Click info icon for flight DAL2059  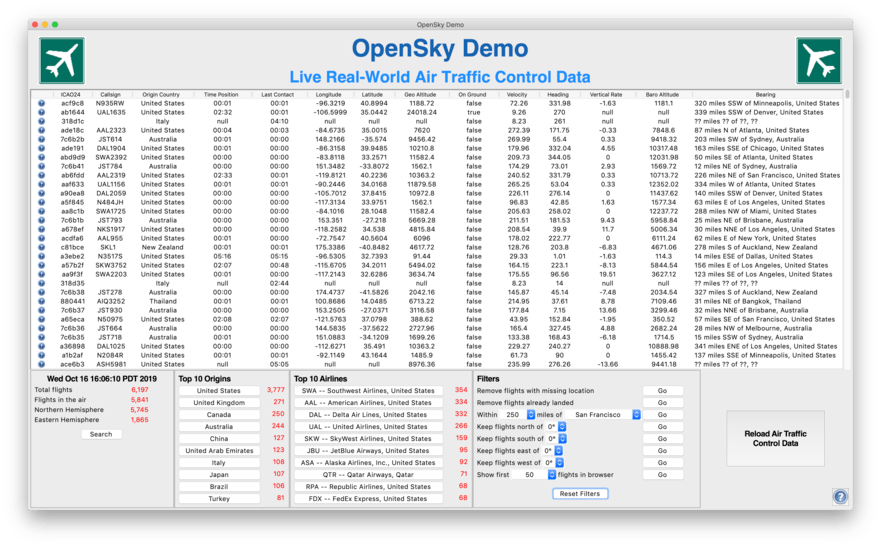pos(42,193)
